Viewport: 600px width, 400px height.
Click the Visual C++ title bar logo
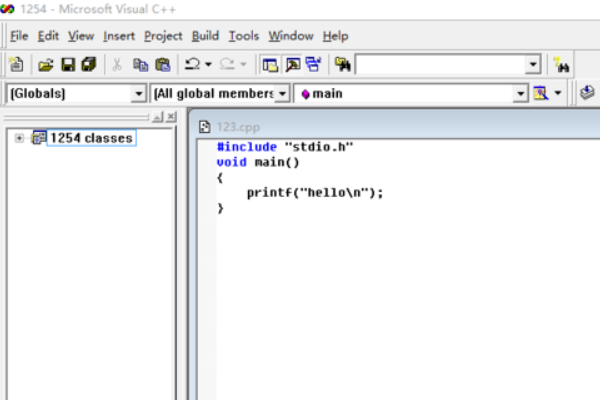click(7, 8)
